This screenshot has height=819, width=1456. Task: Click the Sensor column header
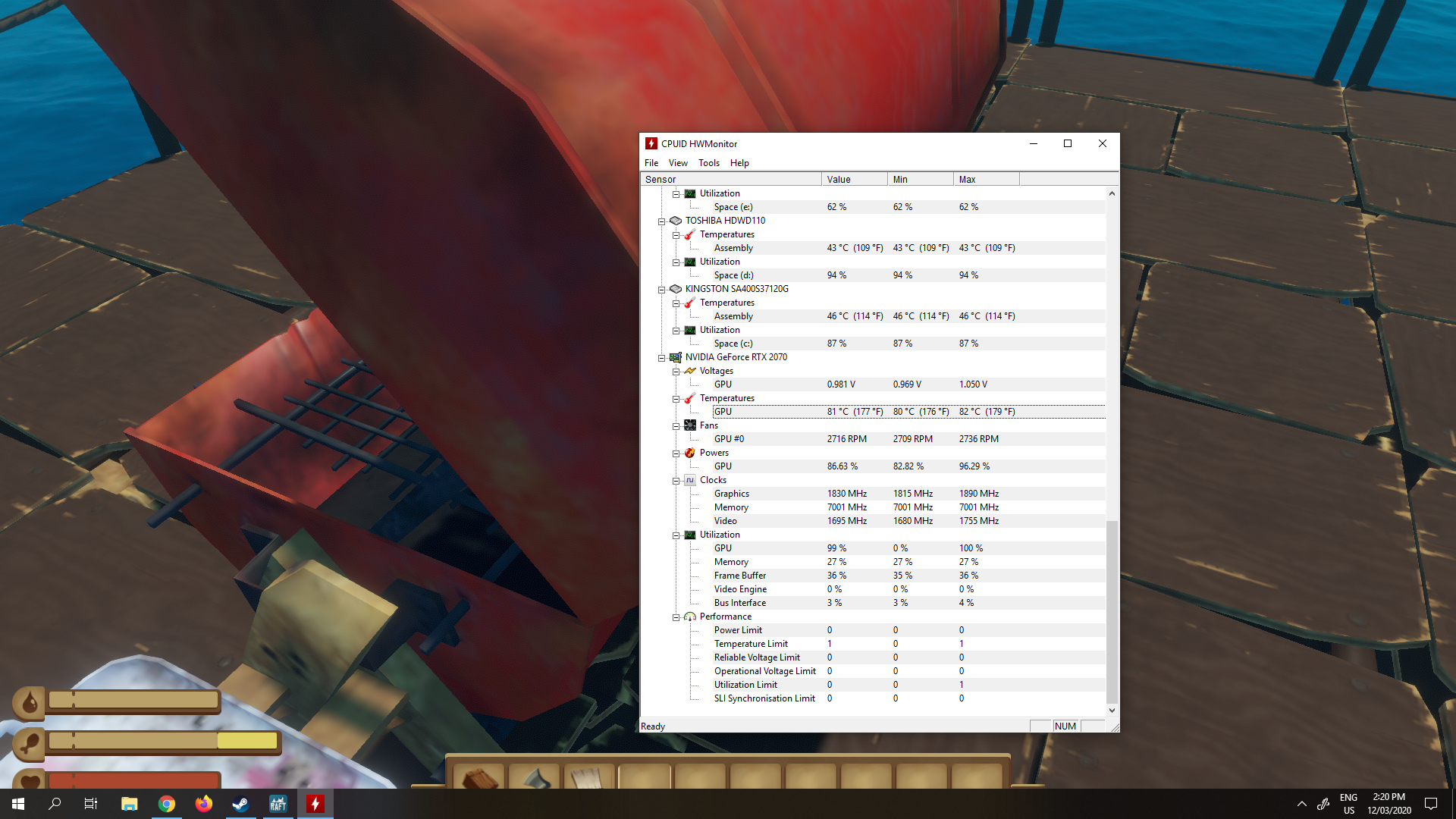pyautogui.click(x=731, y=180)
